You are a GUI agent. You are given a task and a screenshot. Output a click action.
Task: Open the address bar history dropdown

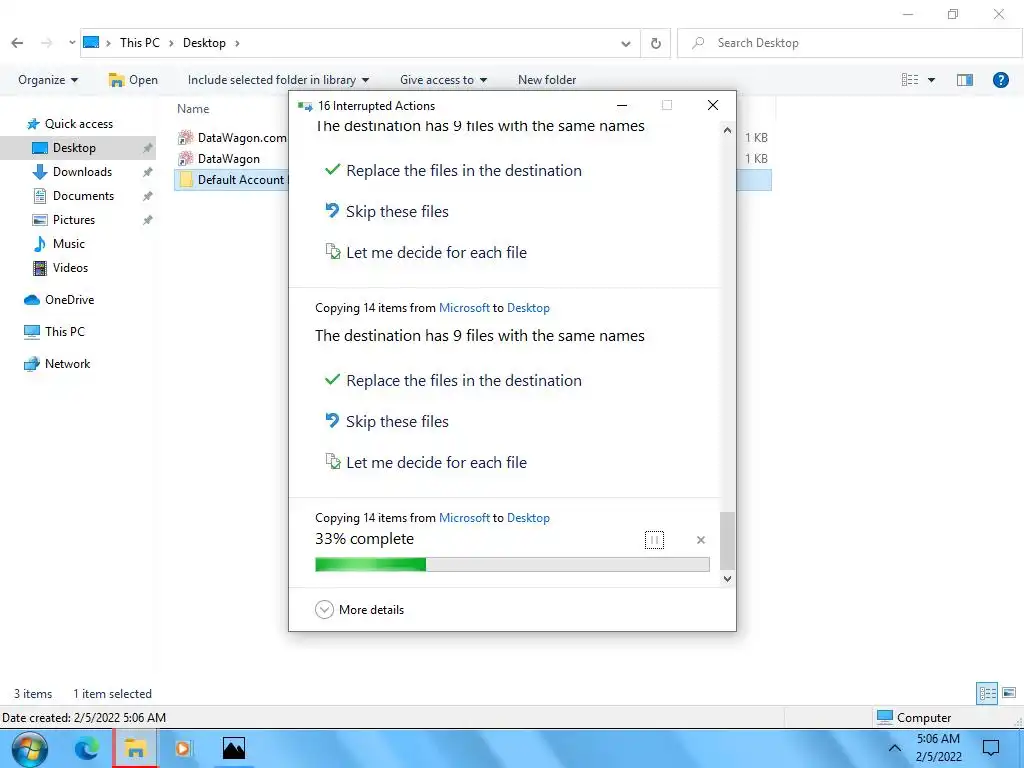click(626, 43)
